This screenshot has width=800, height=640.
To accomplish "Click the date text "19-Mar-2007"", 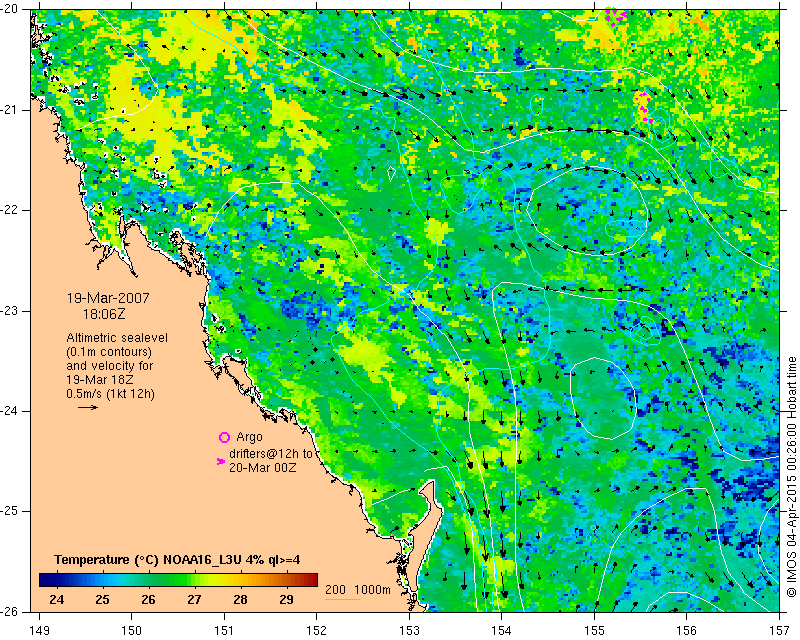I will pos(108,298).
